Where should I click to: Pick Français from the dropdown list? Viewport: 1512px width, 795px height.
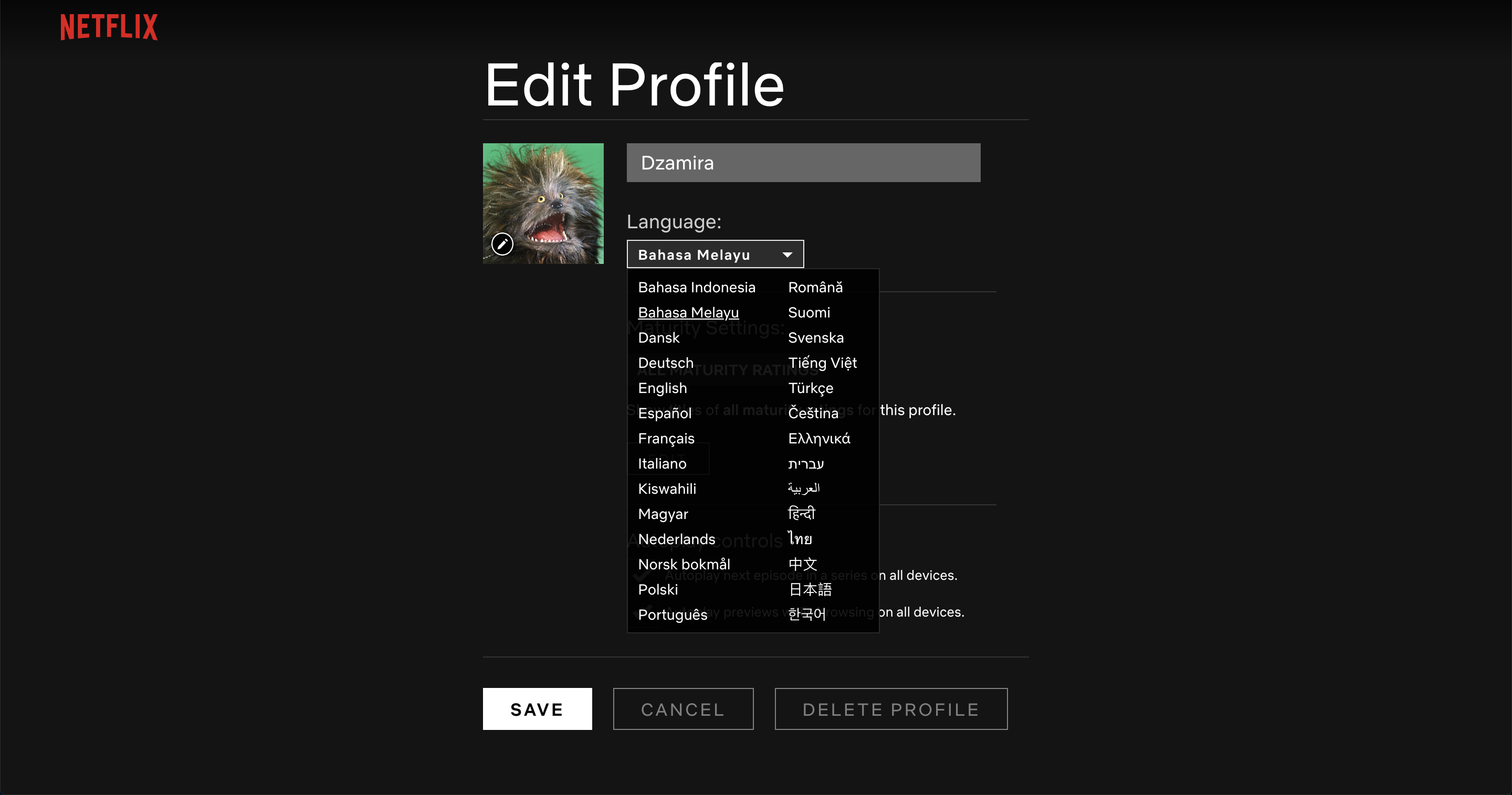(x=666, y=439)
